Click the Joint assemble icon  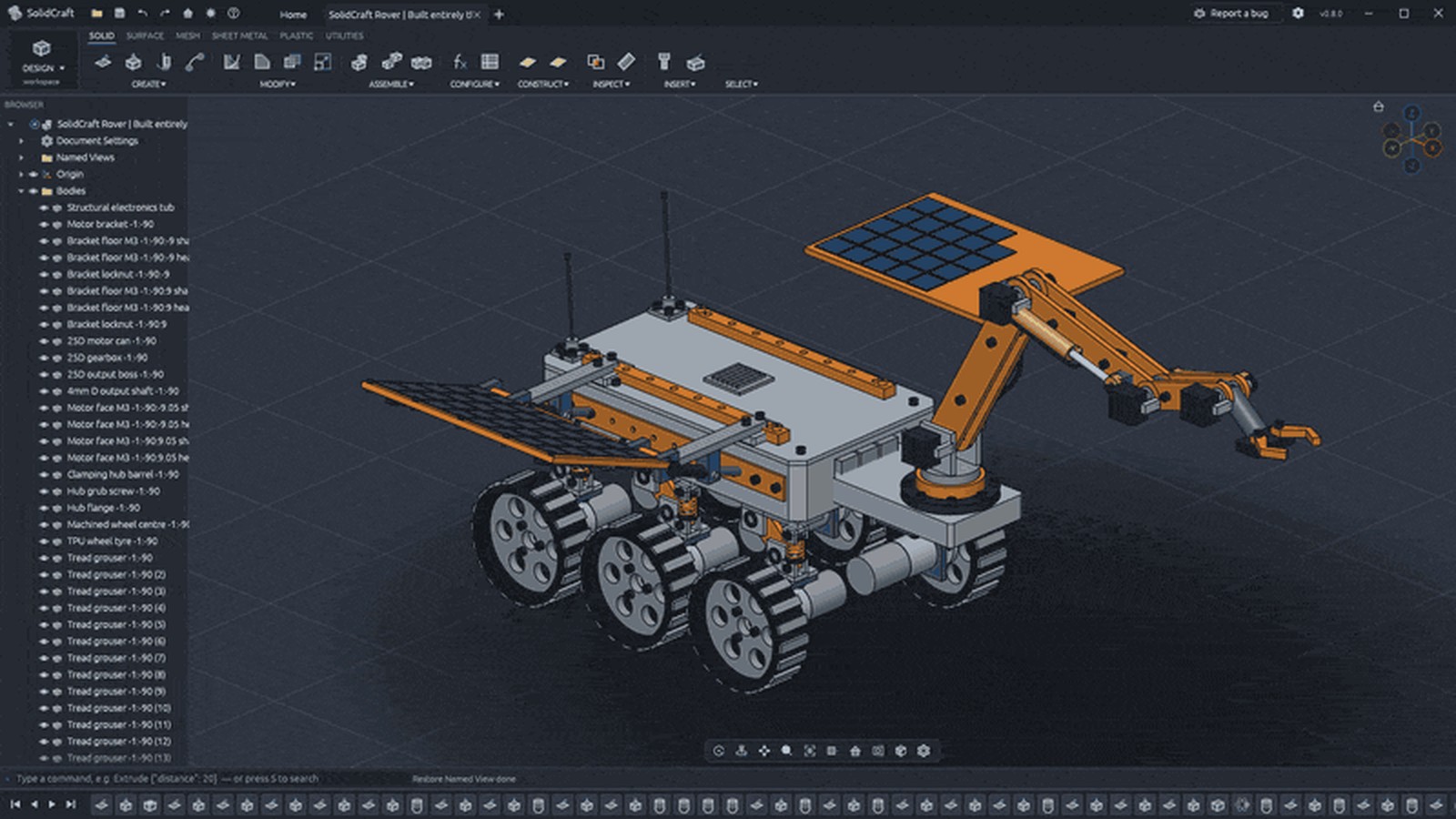(x=391, y=62)
